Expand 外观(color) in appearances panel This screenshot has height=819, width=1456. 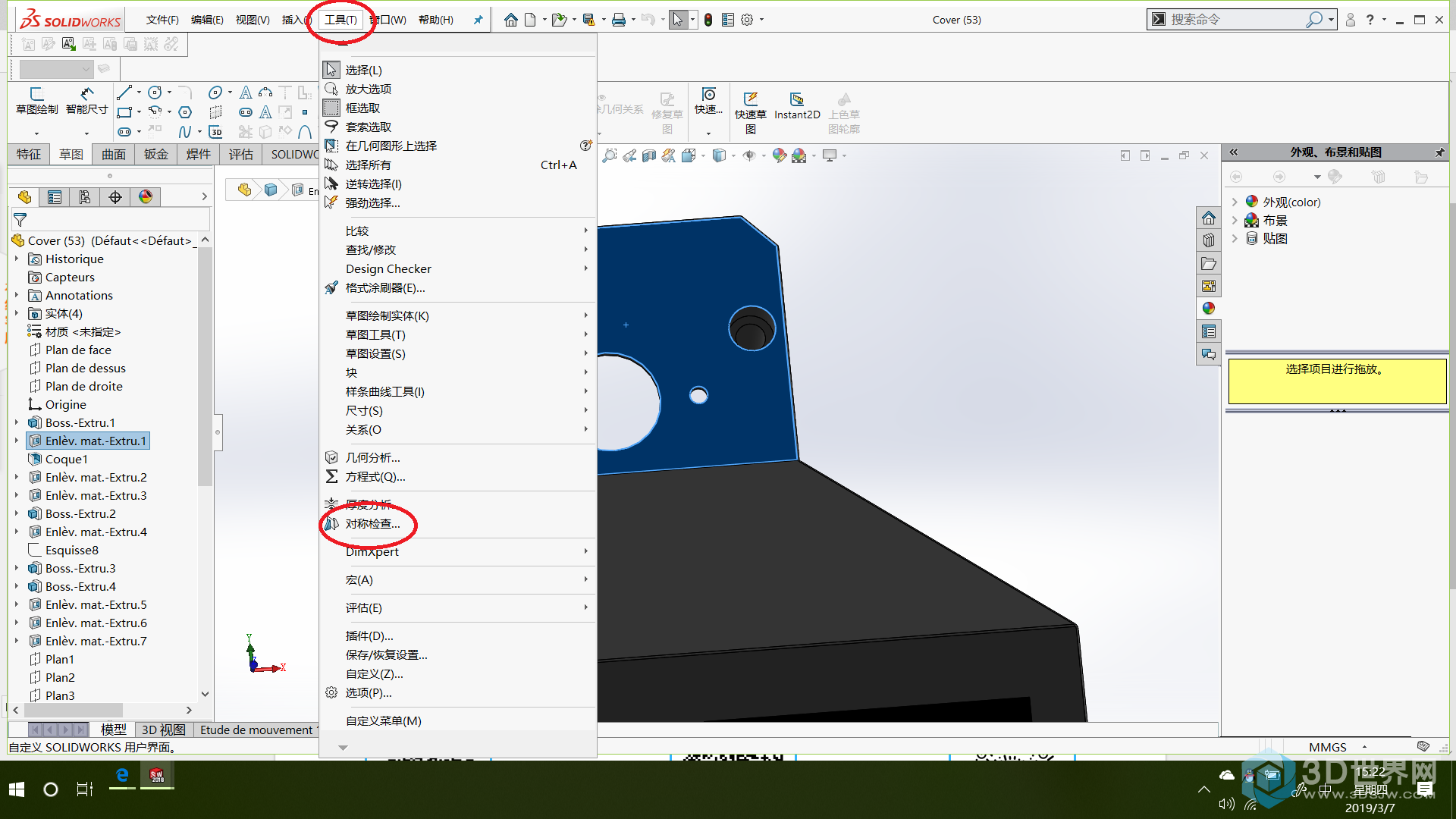[x=1235, y=202]
